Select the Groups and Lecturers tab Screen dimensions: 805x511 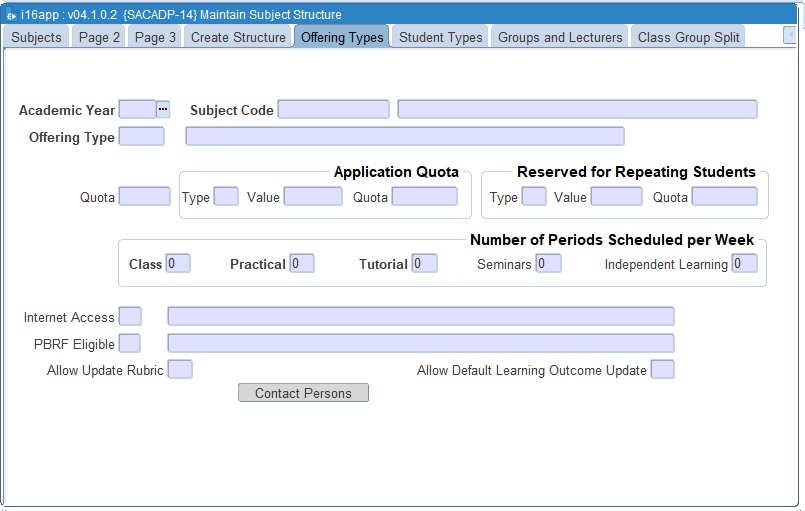click(x=560, y=37)
